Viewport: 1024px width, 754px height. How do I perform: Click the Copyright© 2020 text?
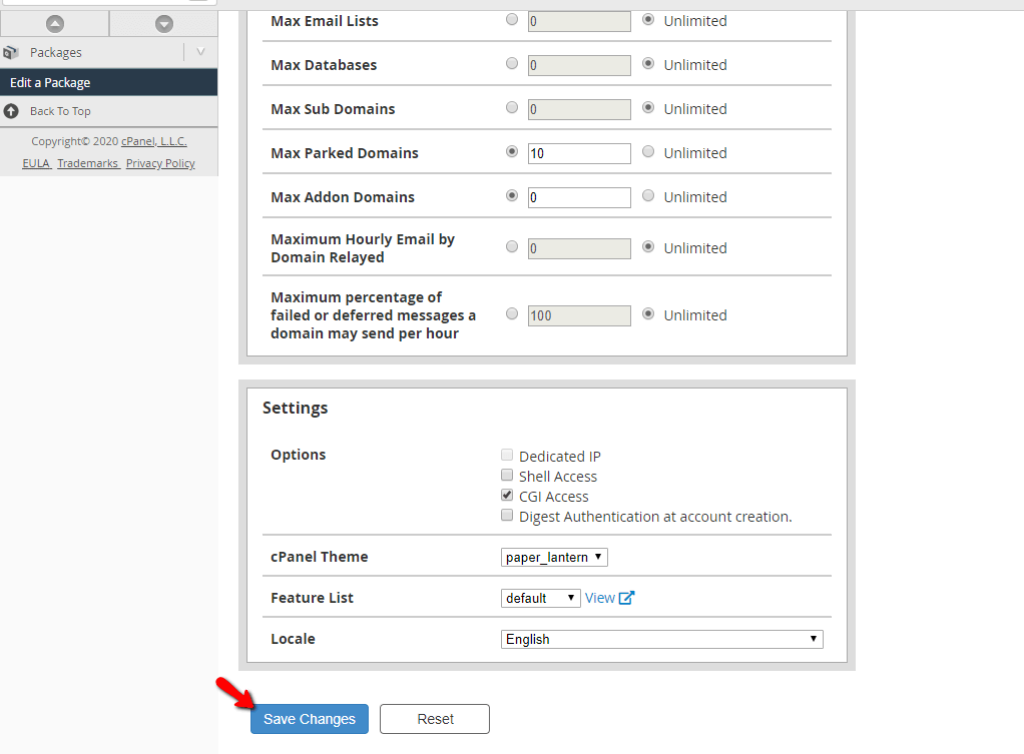pos(74,141)
